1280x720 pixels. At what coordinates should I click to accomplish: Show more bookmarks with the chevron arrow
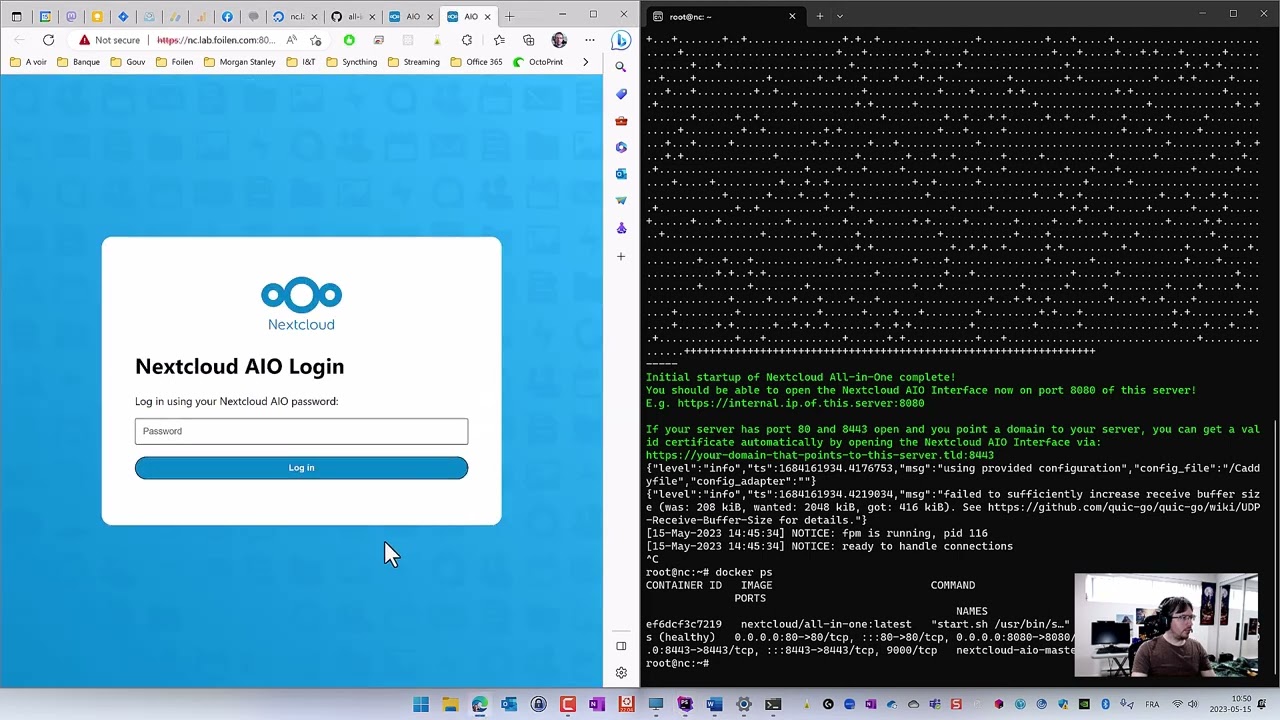click(585, 62)
